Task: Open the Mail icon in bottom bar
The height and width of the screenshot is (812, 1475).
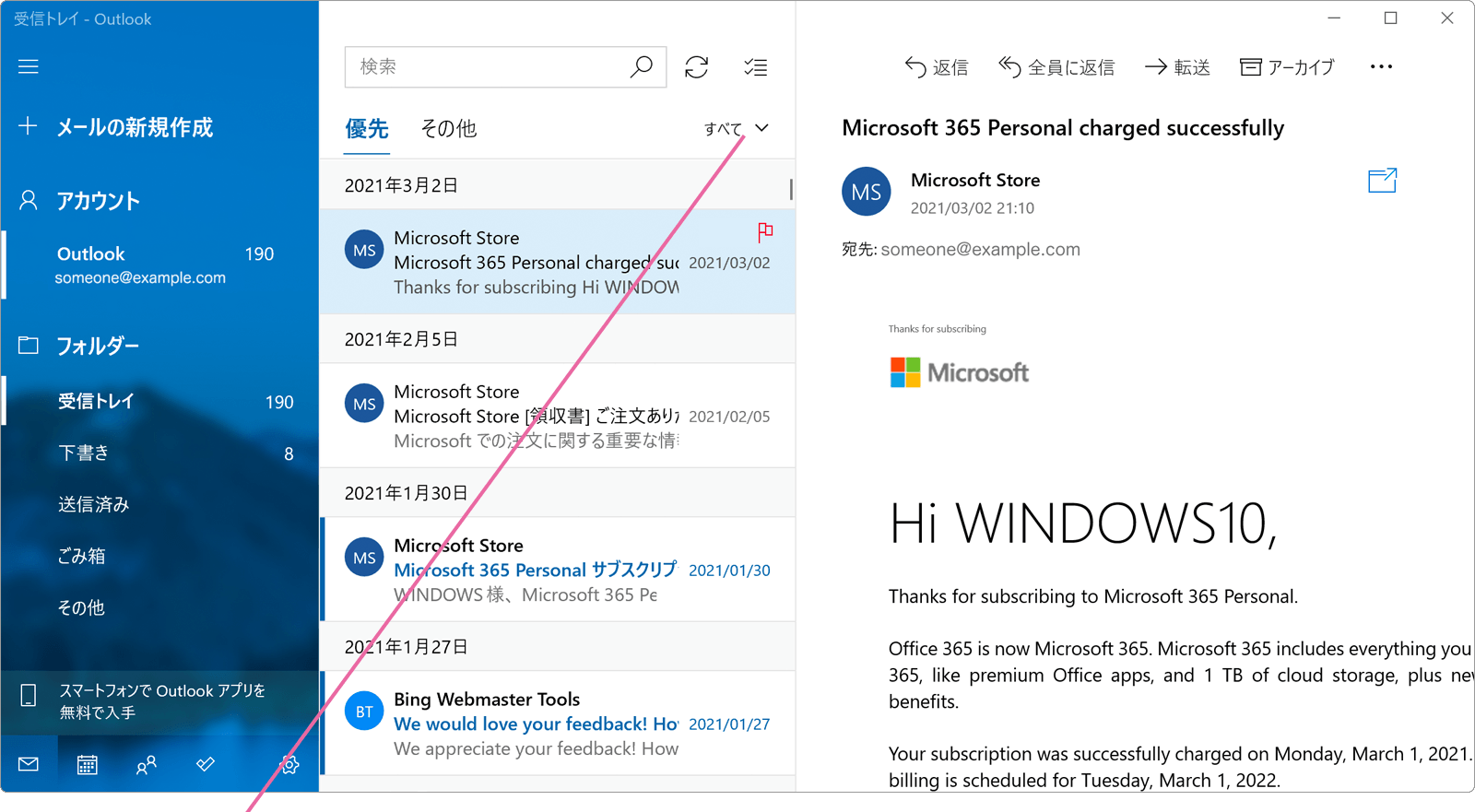Action: click(x=29, y=764)
